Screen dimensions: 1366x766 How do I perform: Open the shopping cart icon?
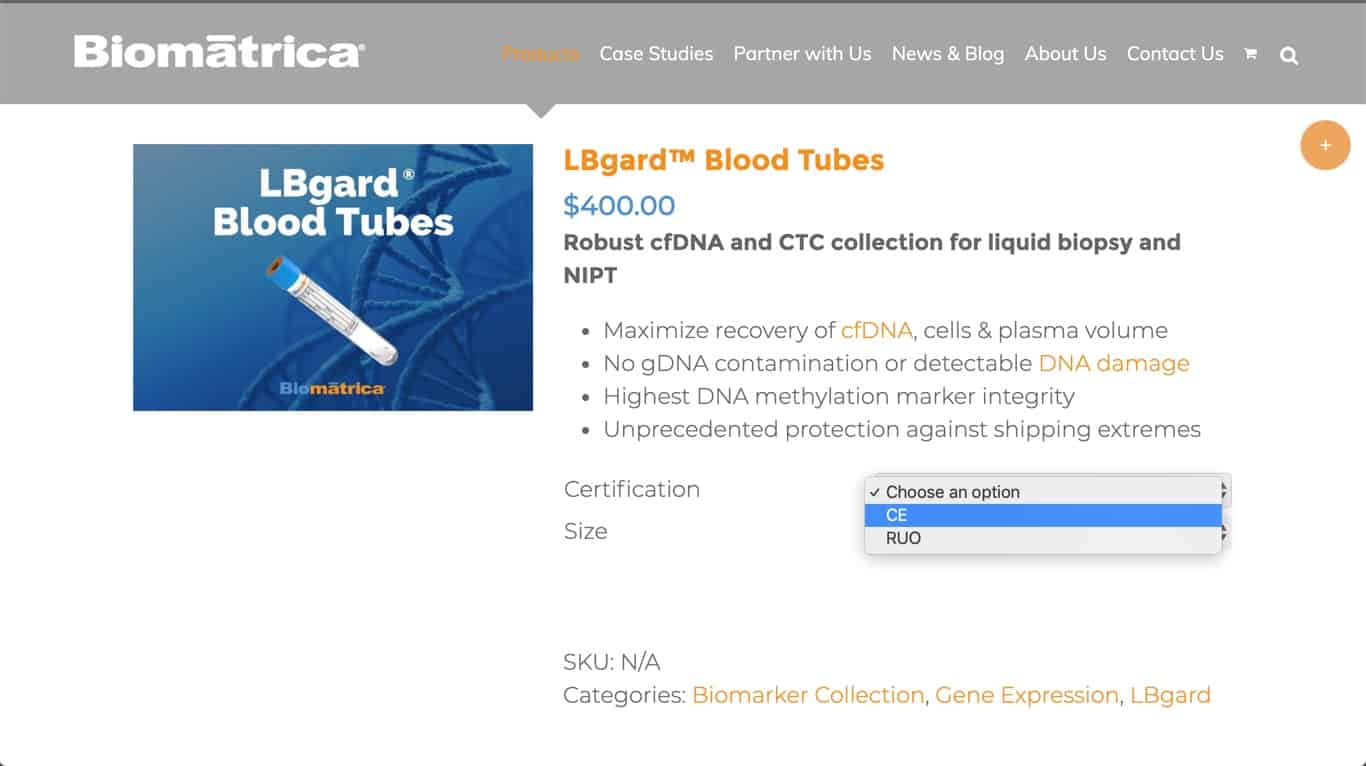(x=1250, y=54)
